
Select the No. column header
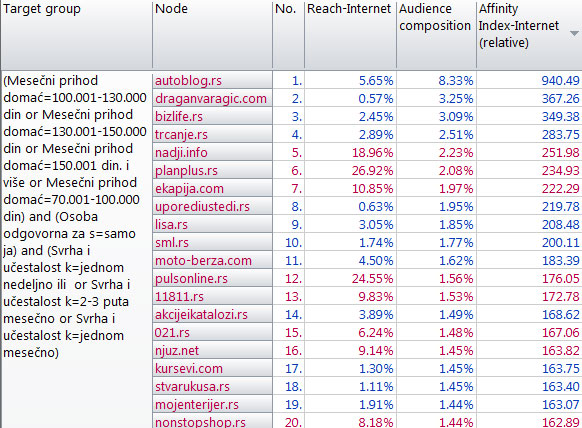[x=288, y=35]
